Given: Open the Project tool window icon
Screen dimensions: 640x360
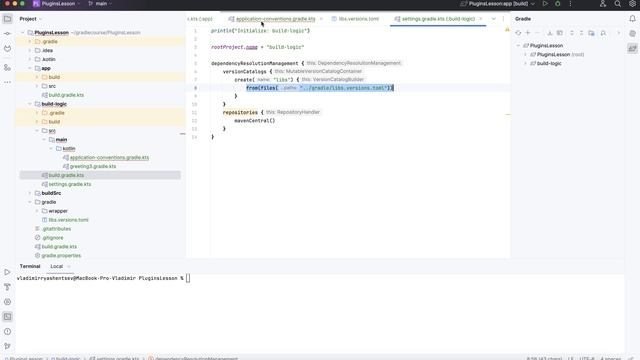Looking at the screenshot, I should click(x=7, y=19).
